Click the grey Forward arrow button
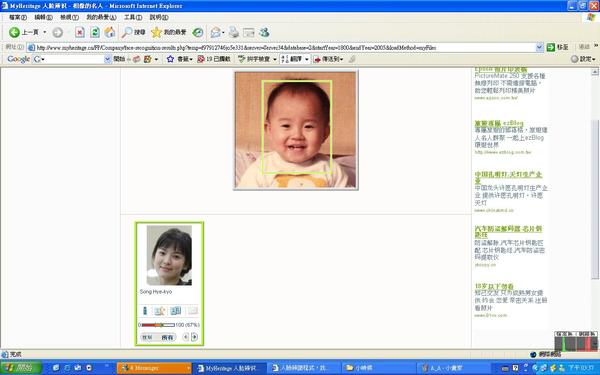The height and width of the screenshot is (375, 600). point(57,33)
